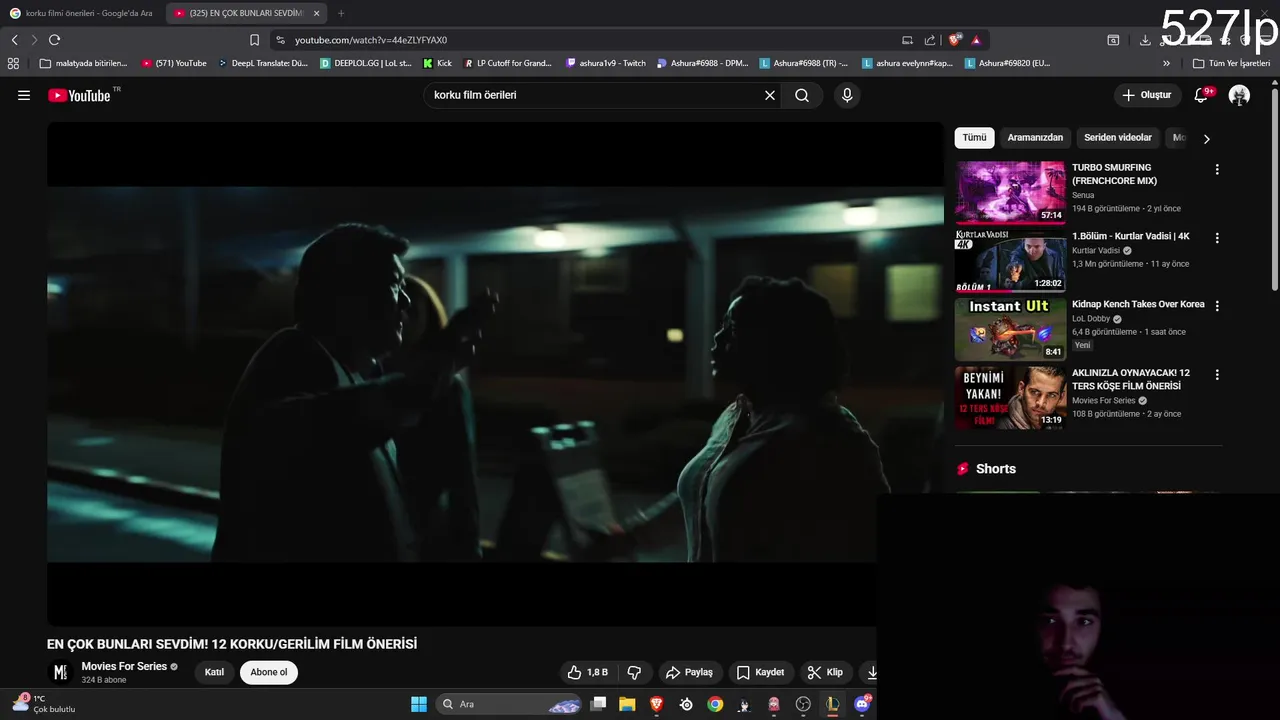Screen dimensions: 1280x720
Task: Open SteelSeries app from taskbar
Action: 686,704
